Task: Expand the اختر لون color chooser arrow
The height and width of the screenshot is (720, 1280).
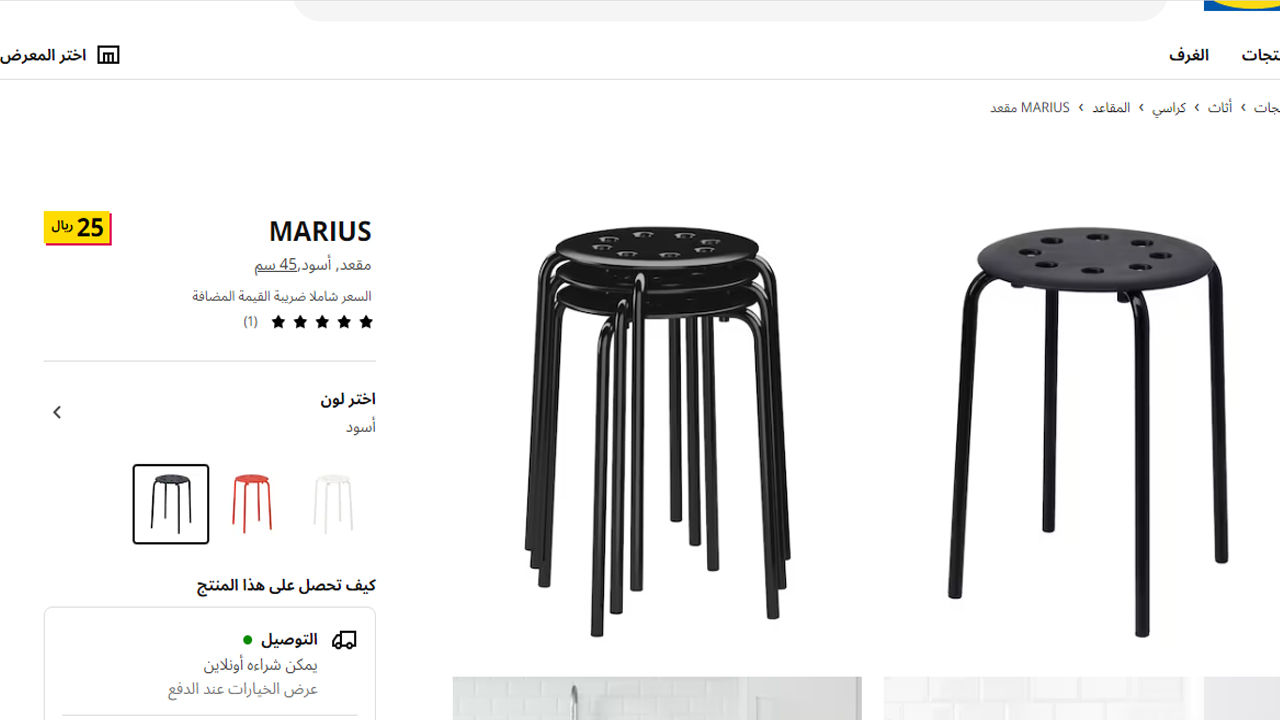Action: pyautogui.click(x=57, y=412)
